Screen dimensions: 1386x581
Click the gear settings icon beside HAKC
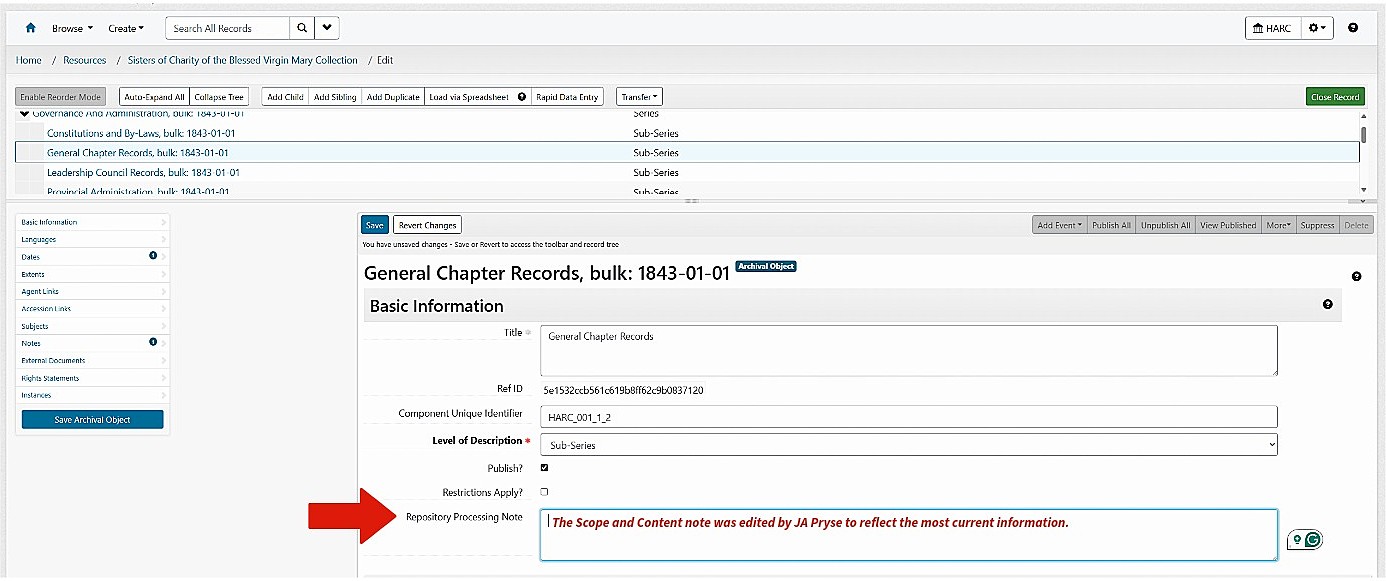[x=1313, y=28]
